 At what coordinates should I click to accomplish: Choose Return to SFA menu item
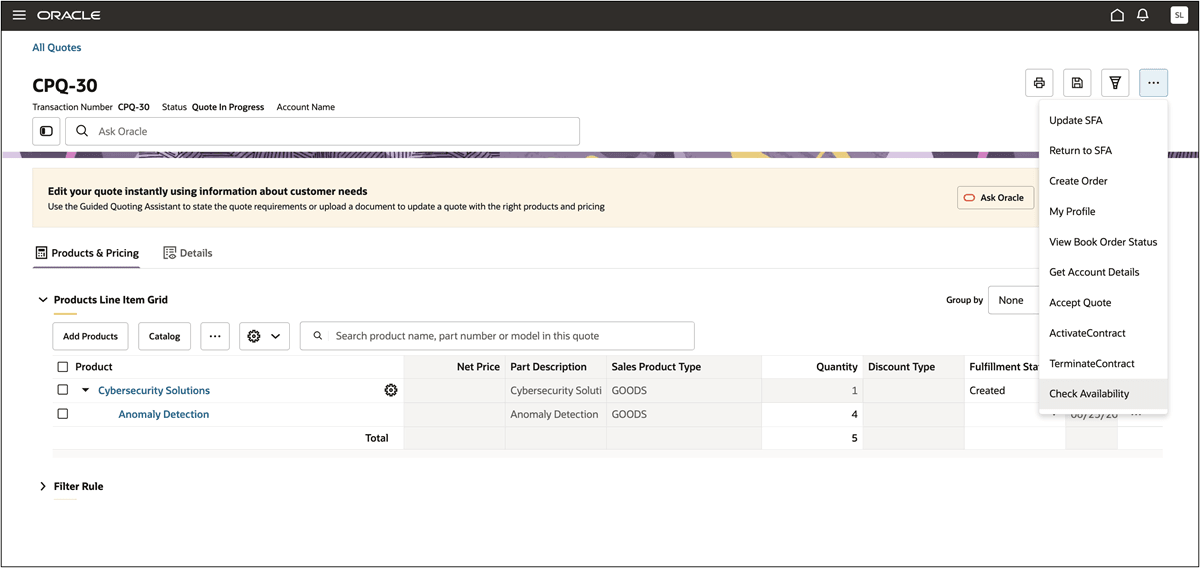pyautogui.click(x=1103, y=151)
